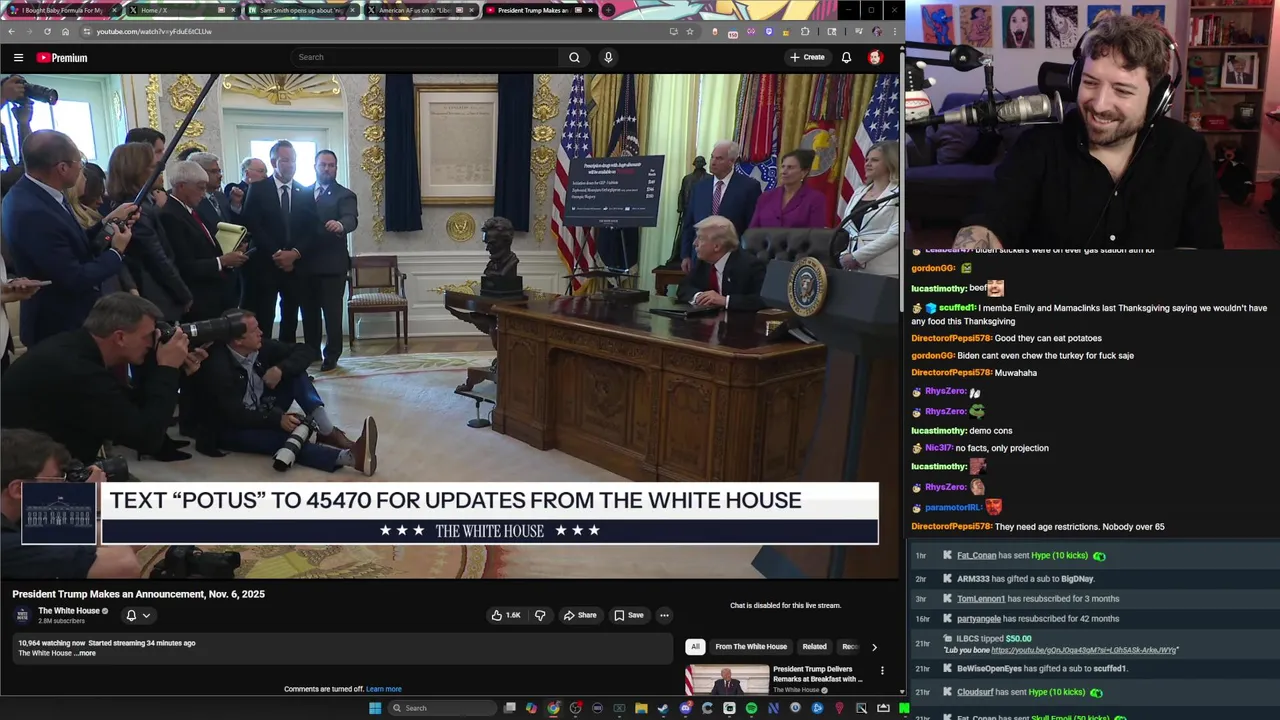
Task: Expand description with ...more link
Action: (86, 653)
